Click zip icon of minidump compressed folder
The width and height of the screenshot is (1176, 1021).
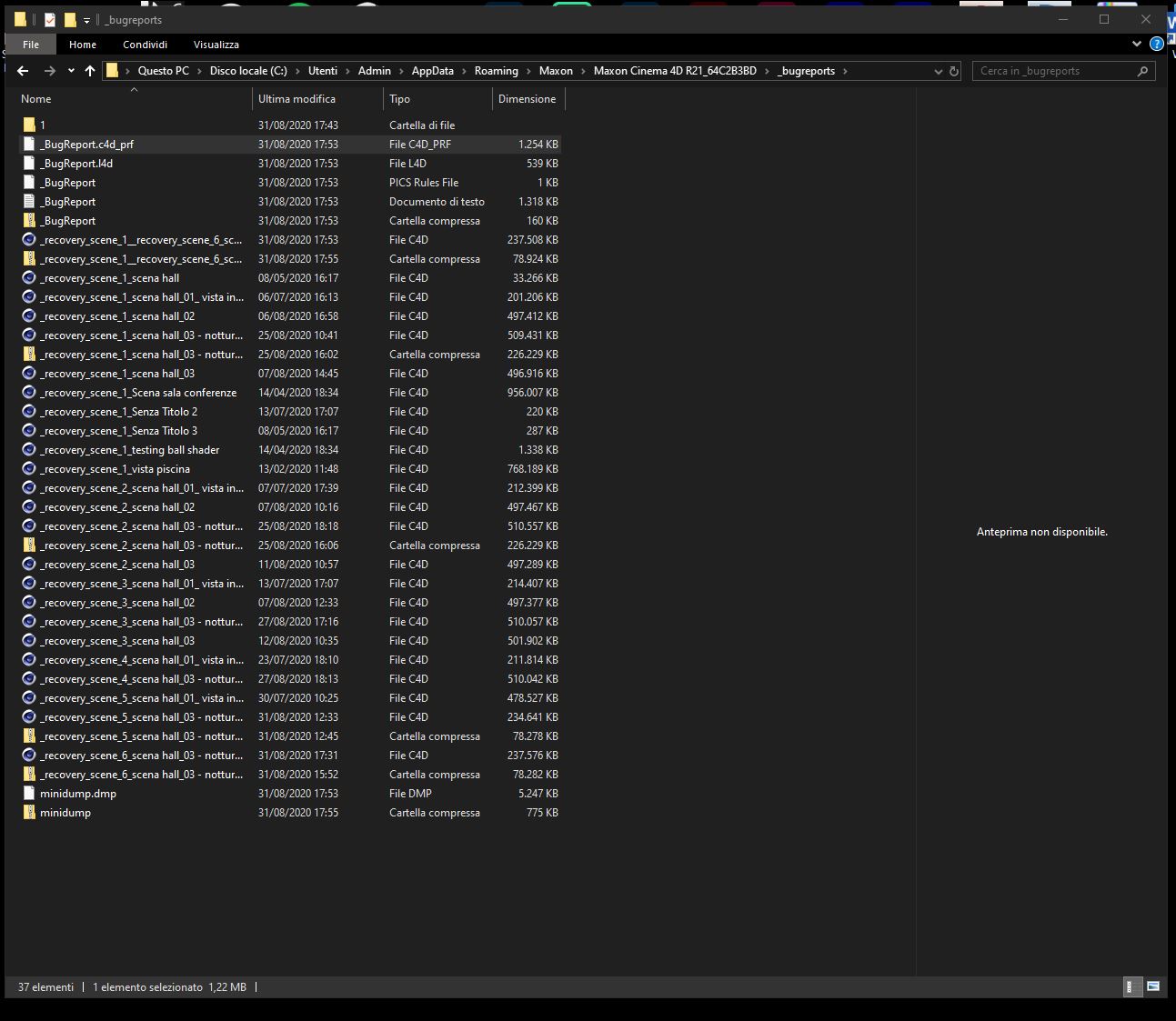(29, 812)
